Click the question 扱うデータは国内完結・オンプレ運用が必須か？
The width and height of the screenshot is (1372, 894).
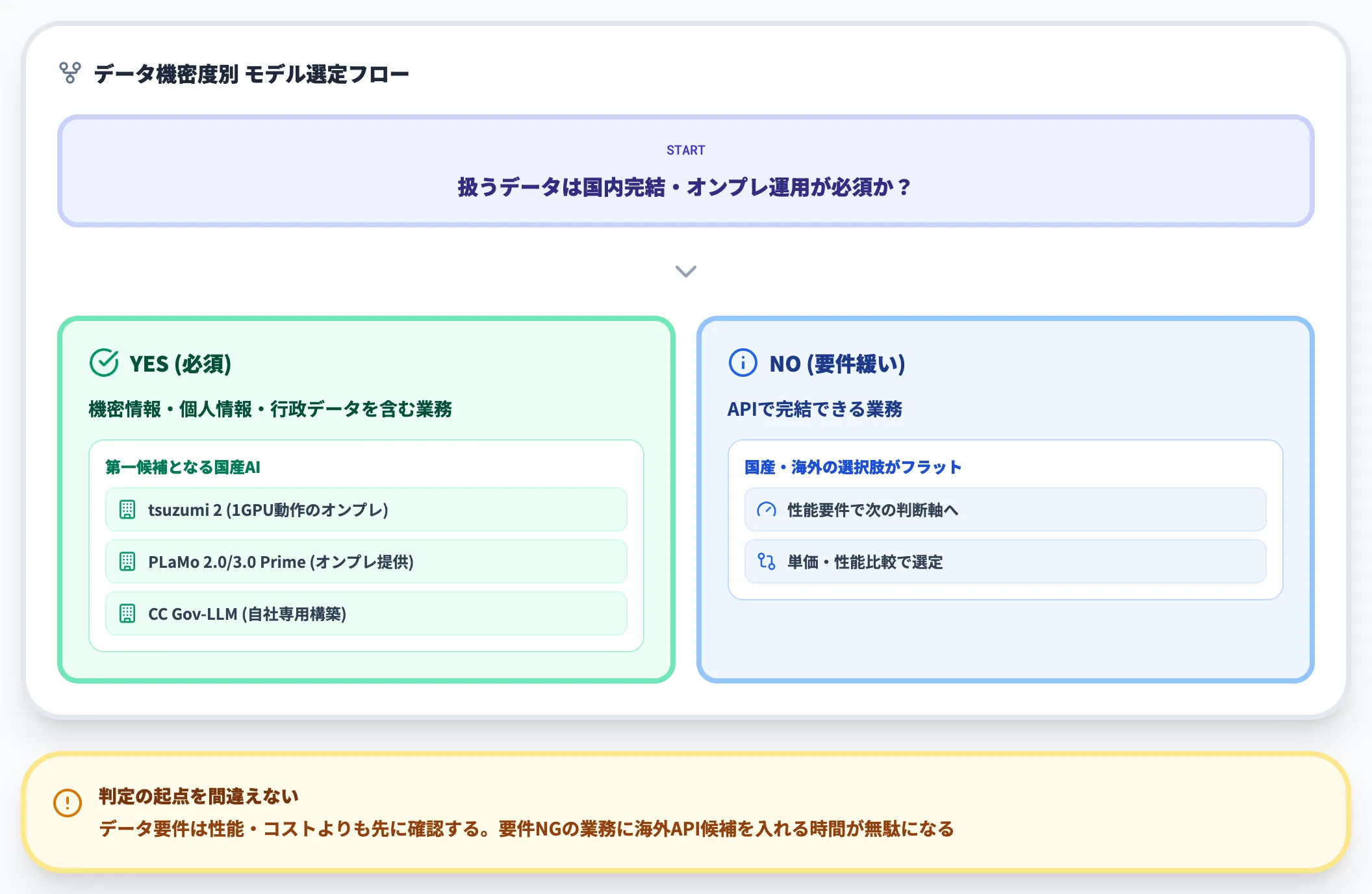click(x=686, y=187)
